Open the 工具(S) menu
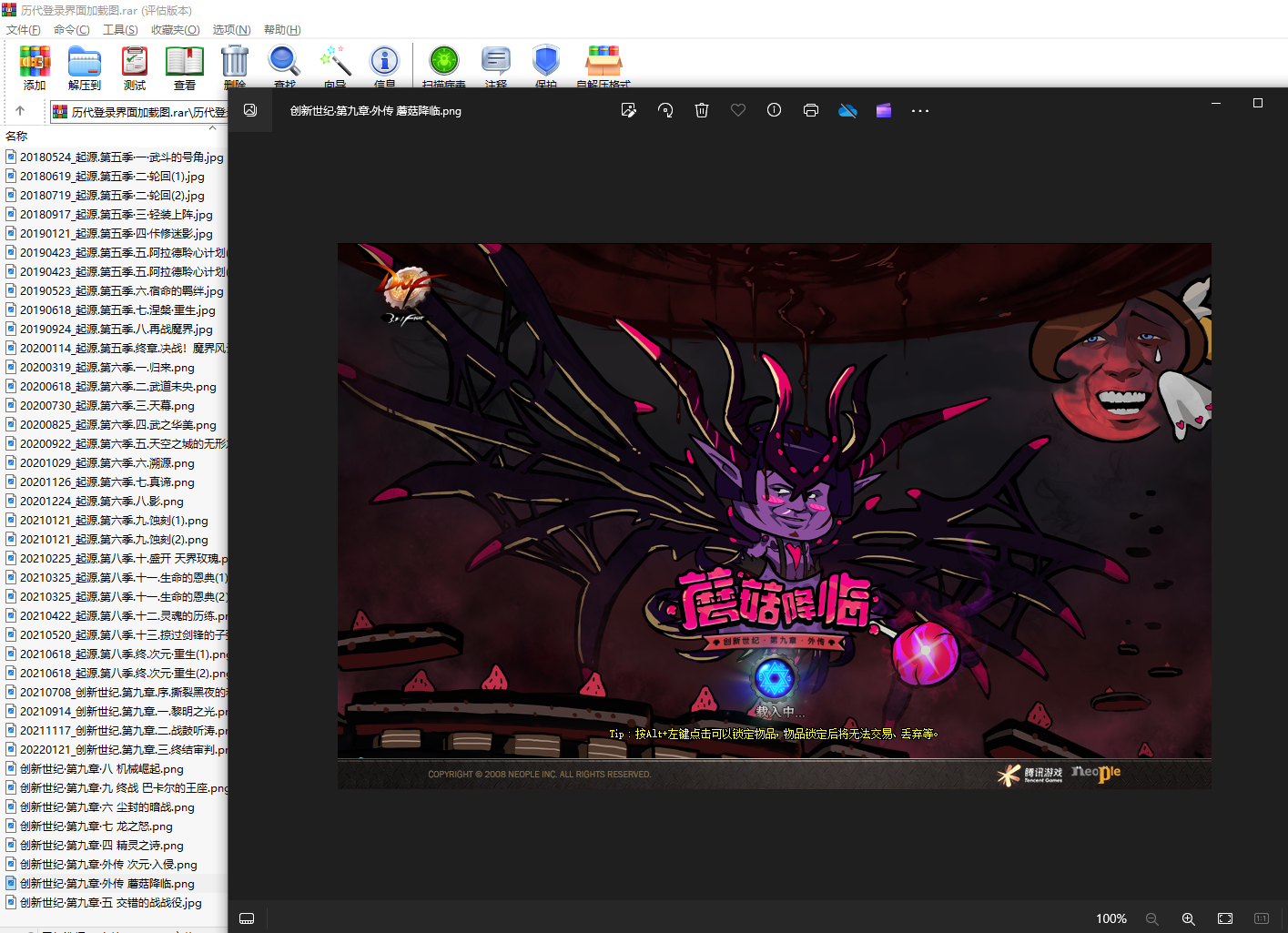This screenshot has height=933, width=1288. [120, 30]
